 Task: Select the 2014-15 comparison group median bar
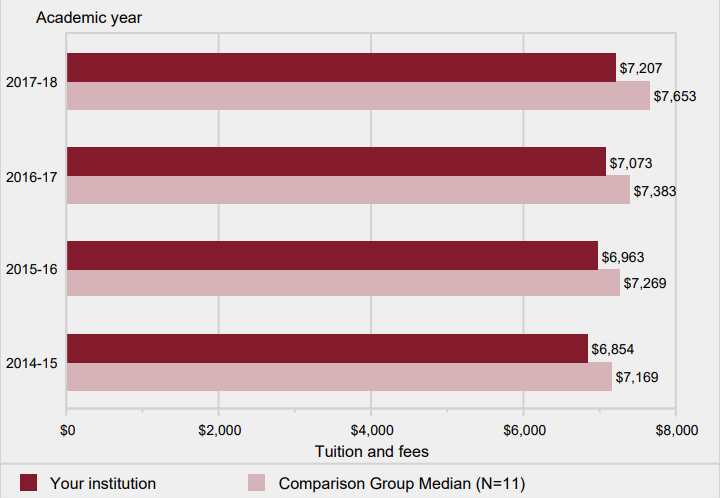[x=339, y=377]
